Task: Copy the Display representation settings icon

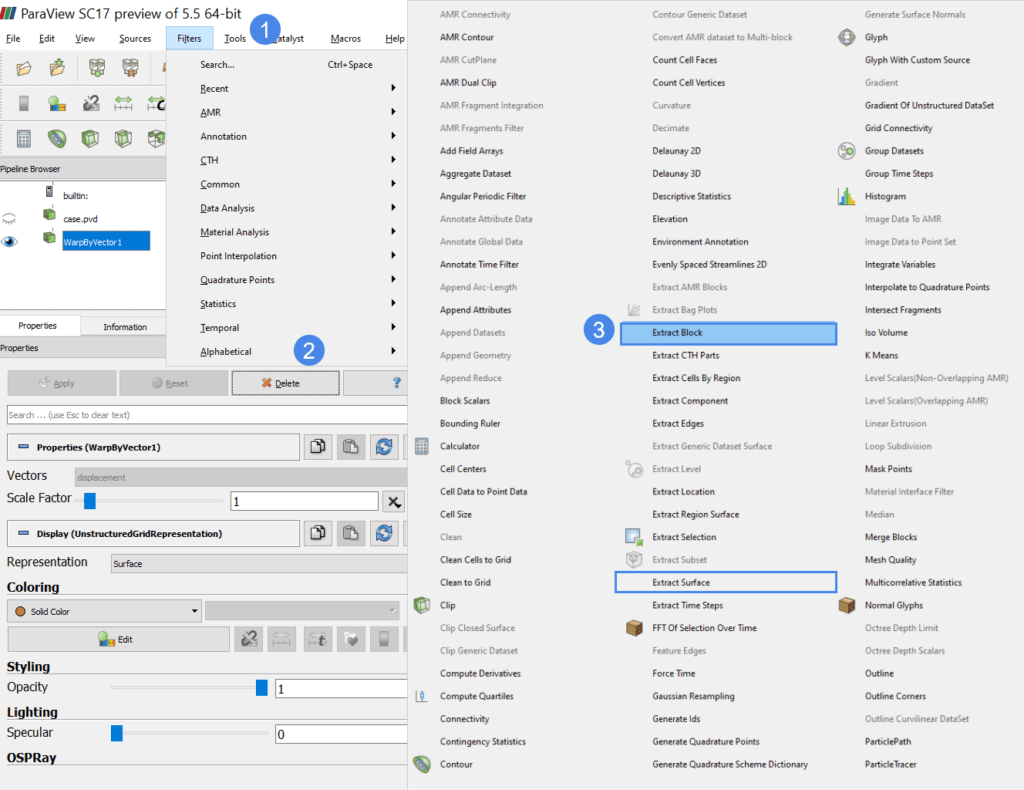Action: click(318, 533)
